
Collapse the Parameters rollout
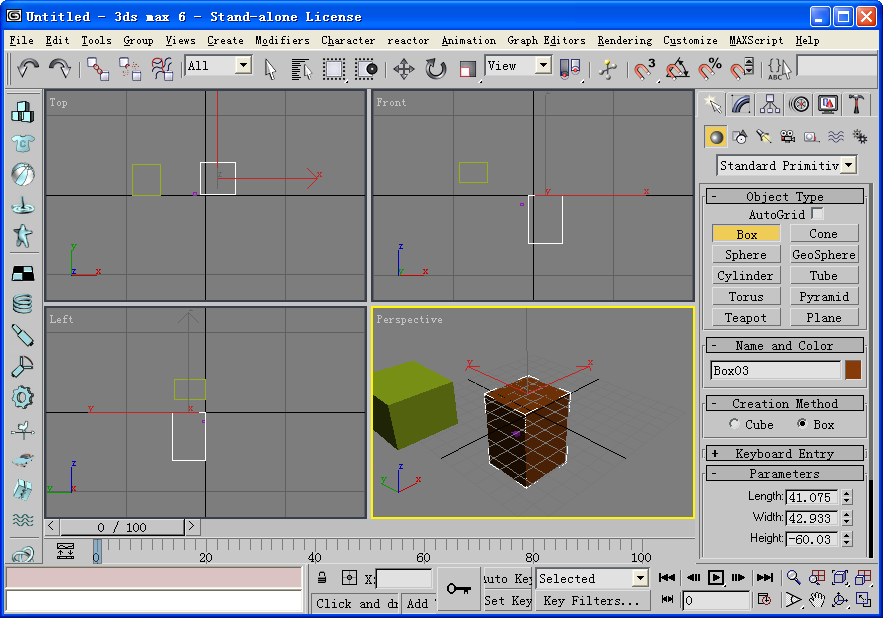click(784, 473)
